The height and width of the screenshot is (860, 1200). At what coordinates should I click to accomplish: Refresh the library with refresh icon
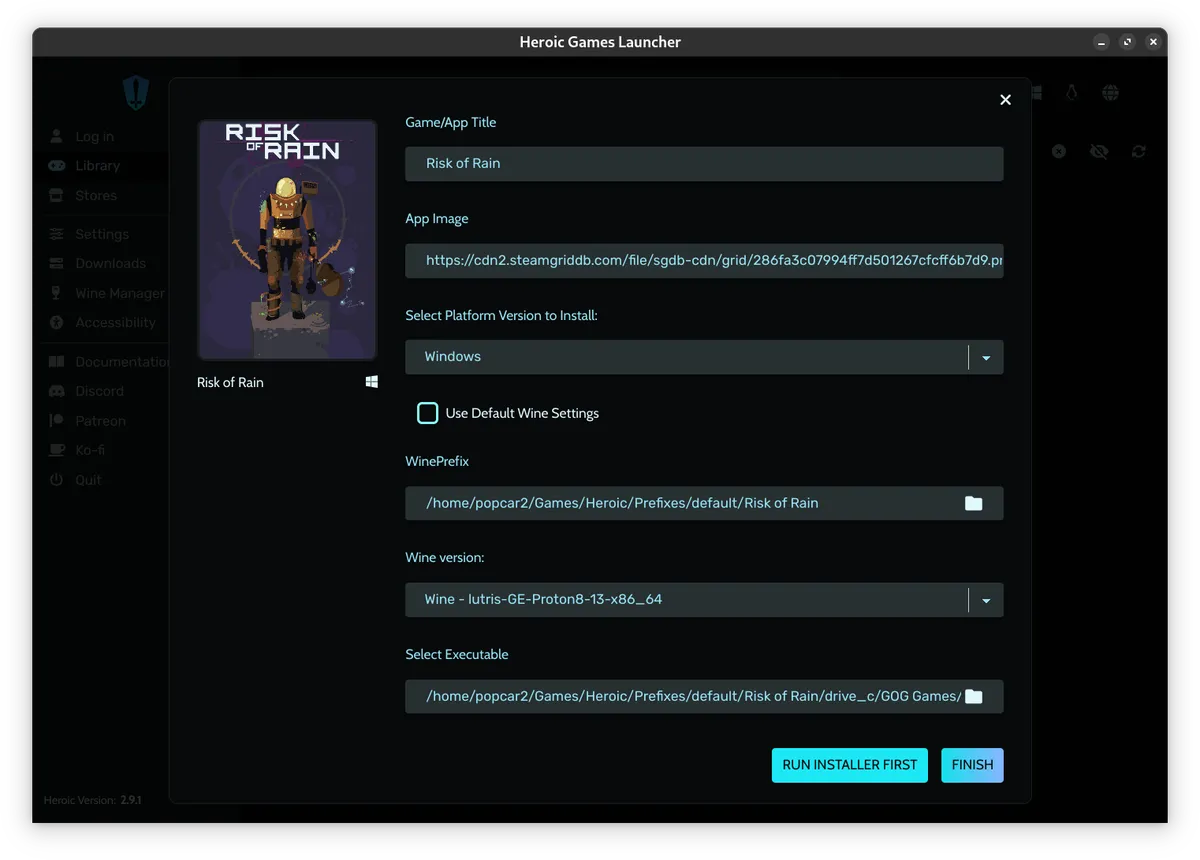(1138, 152)
